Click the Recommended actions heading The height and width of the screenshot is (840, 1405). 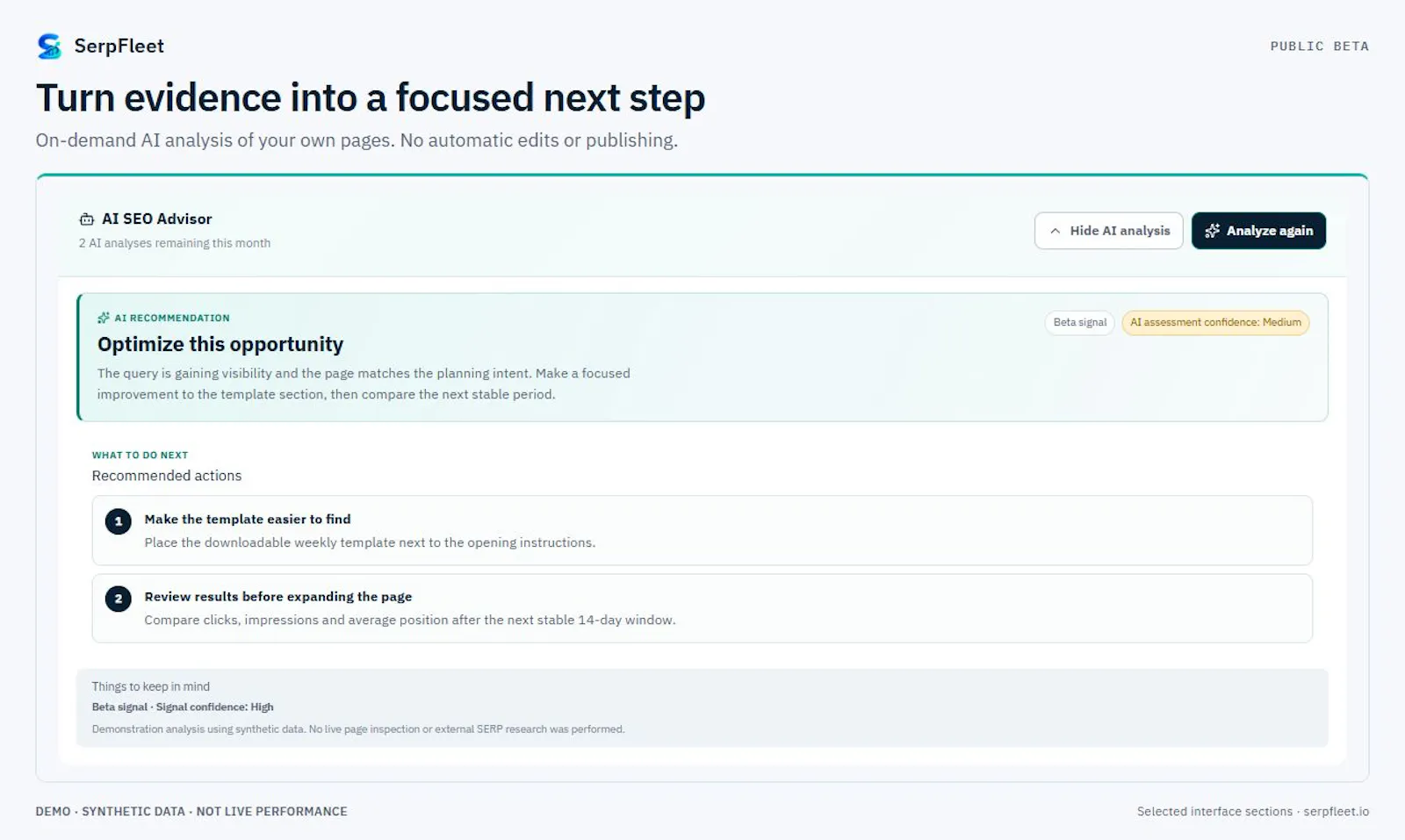tap(167, 476)
